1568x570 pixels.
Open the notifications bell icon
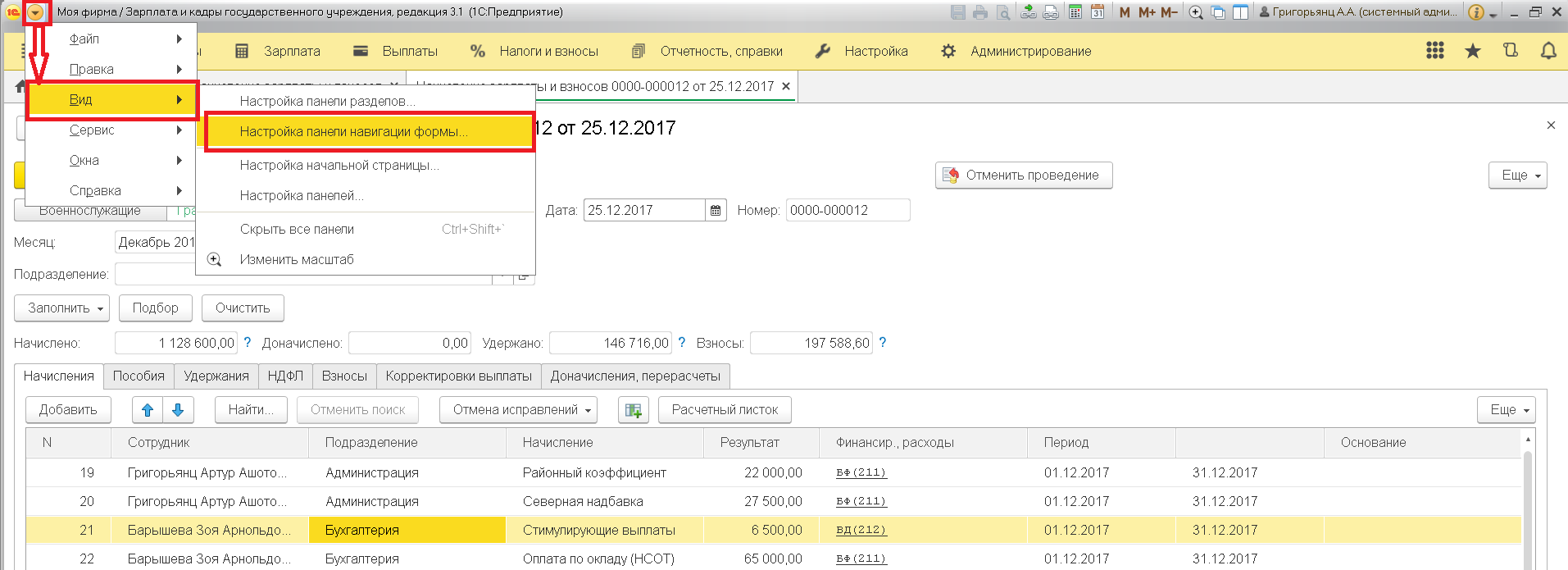click(1548, 51)
